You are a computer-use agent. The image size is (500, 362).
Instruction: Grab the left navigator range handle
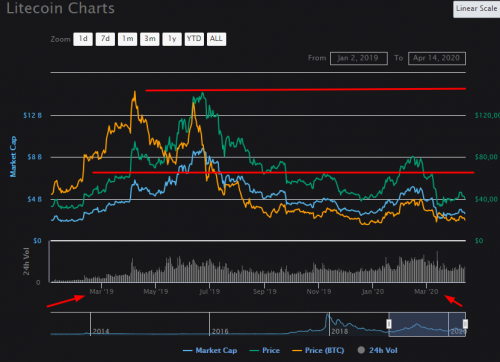389,324
